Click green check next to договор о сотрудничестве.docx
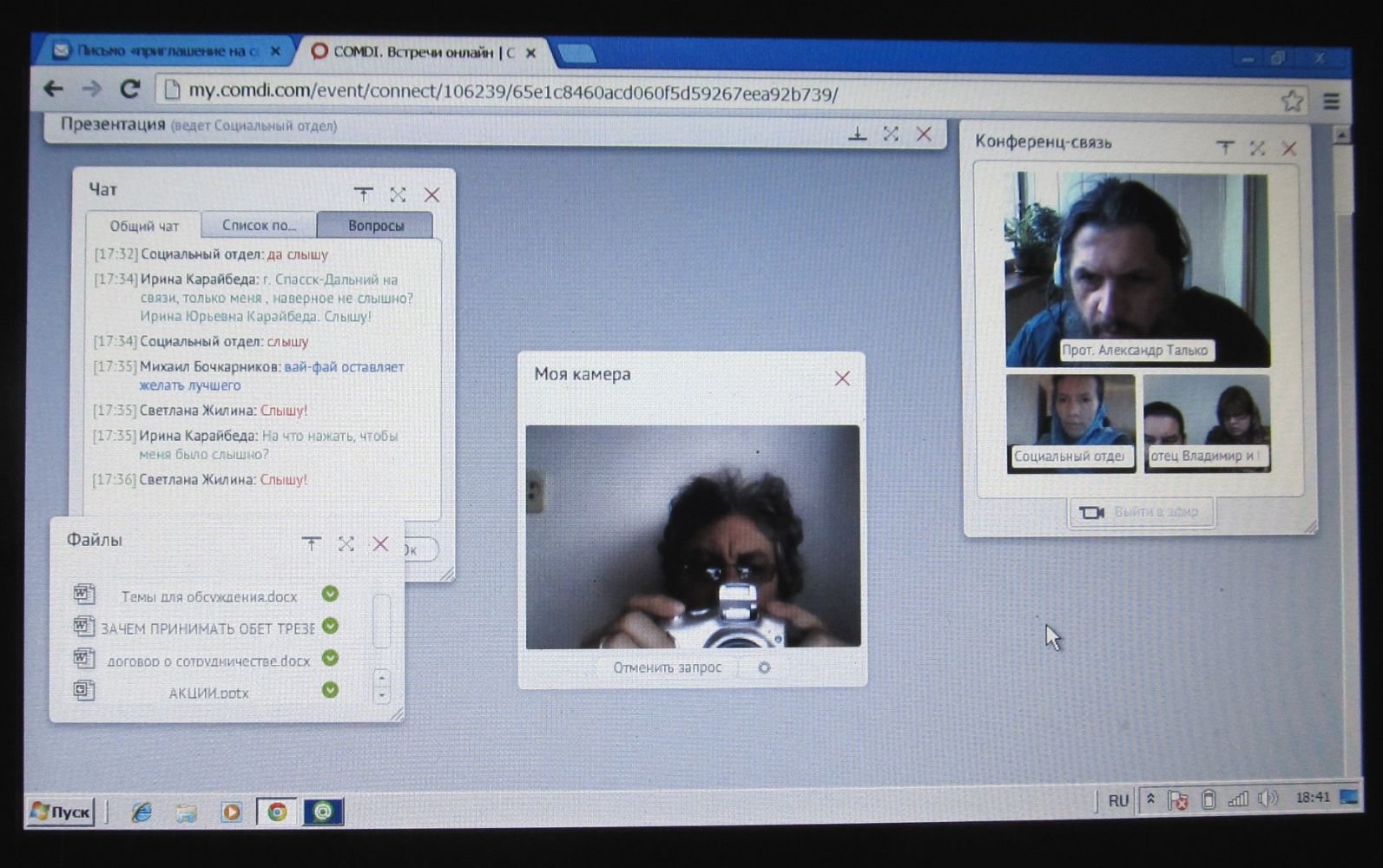Image resolution: width=1383 pixels, height=868 pixels. (330, 658)
